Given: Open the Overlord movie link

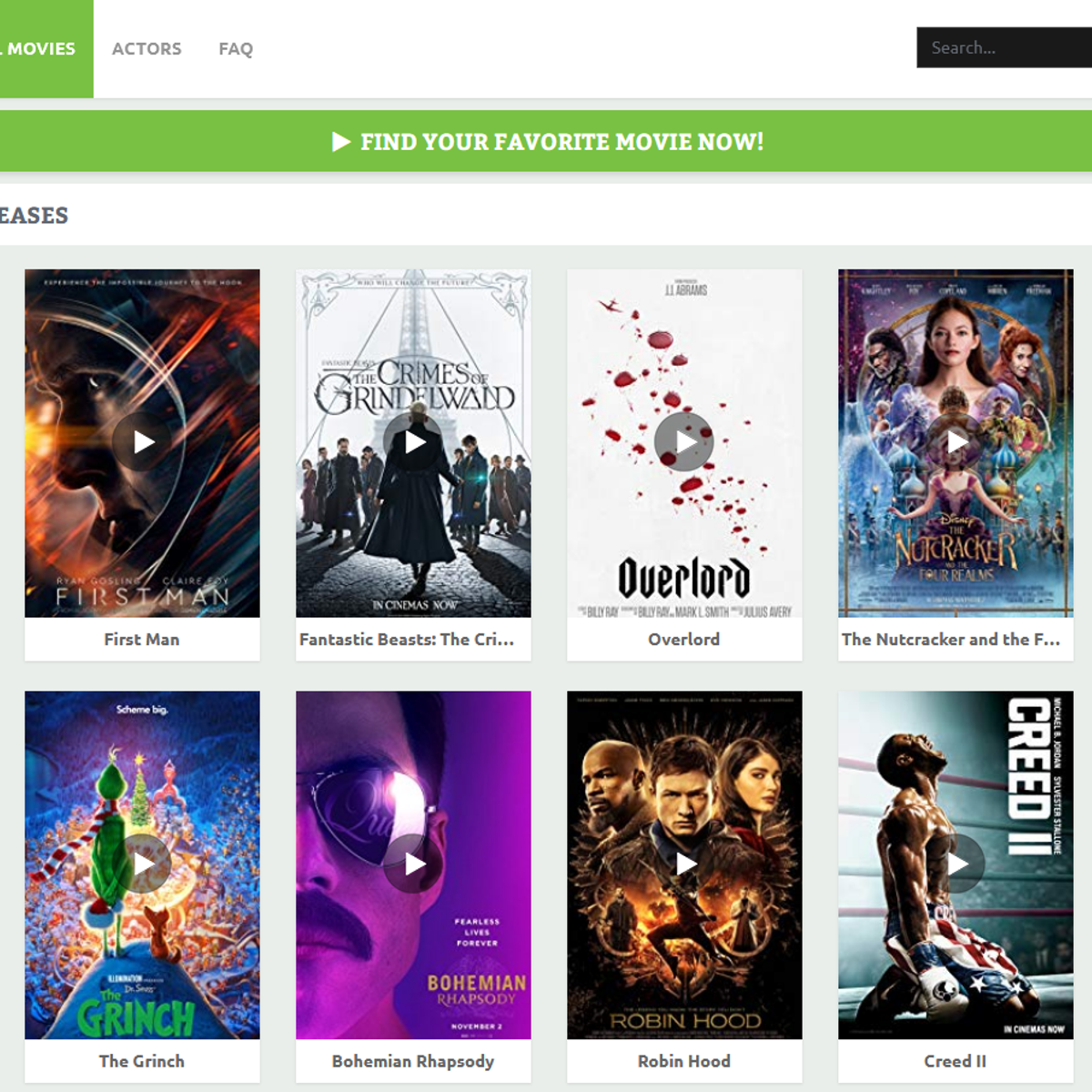Looking at the screenshot, I should click(685, 639).
